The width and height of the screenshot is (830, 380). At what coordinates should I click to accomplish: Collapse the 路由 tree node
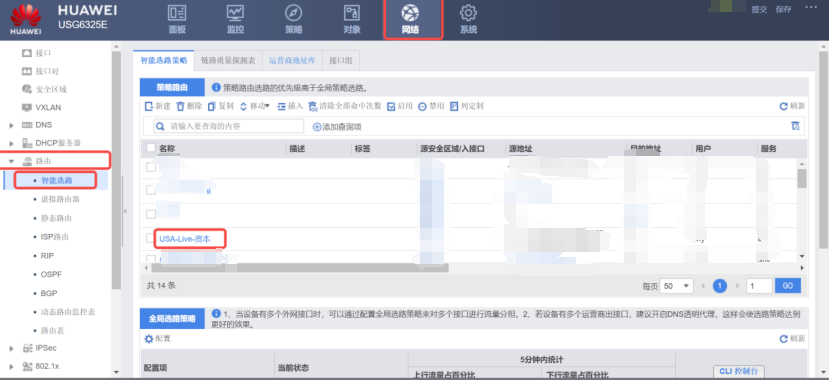tap(12, 161)
